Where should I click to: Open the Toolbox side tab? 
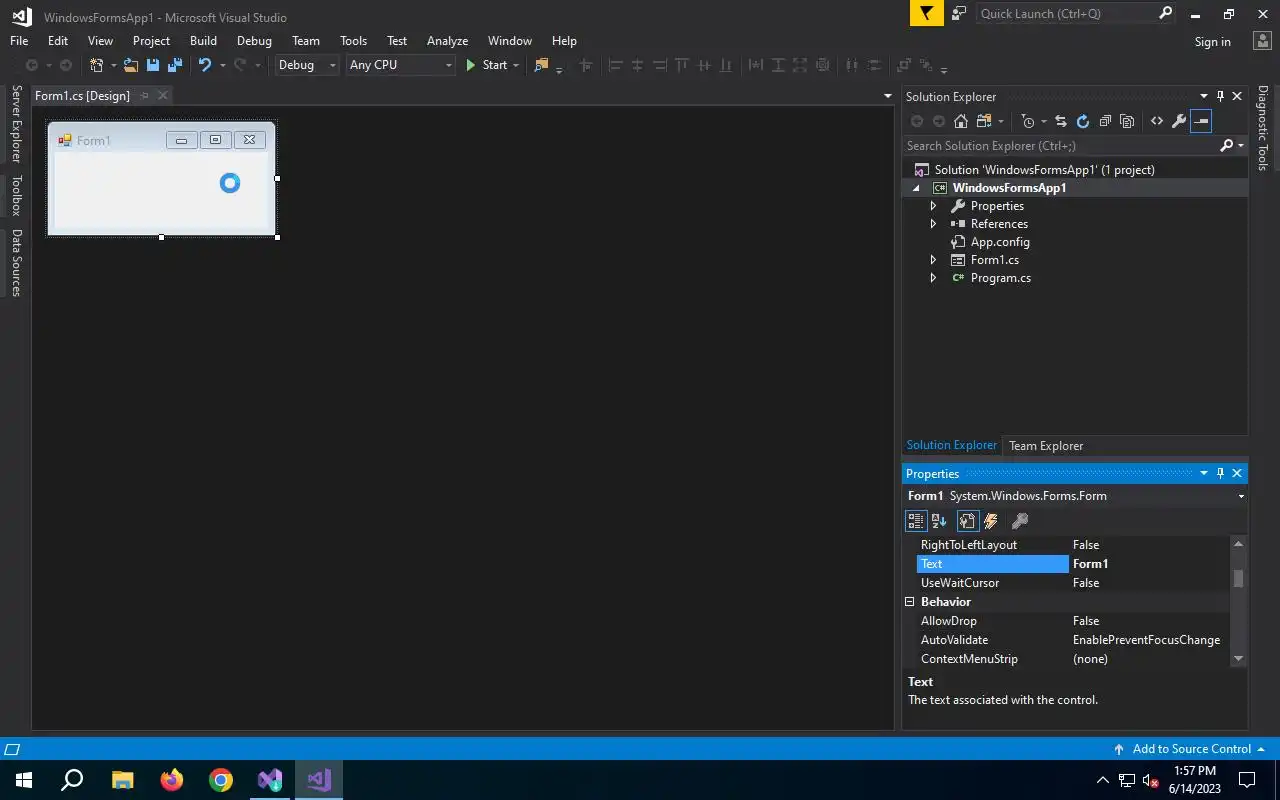[x=16, y=196]
